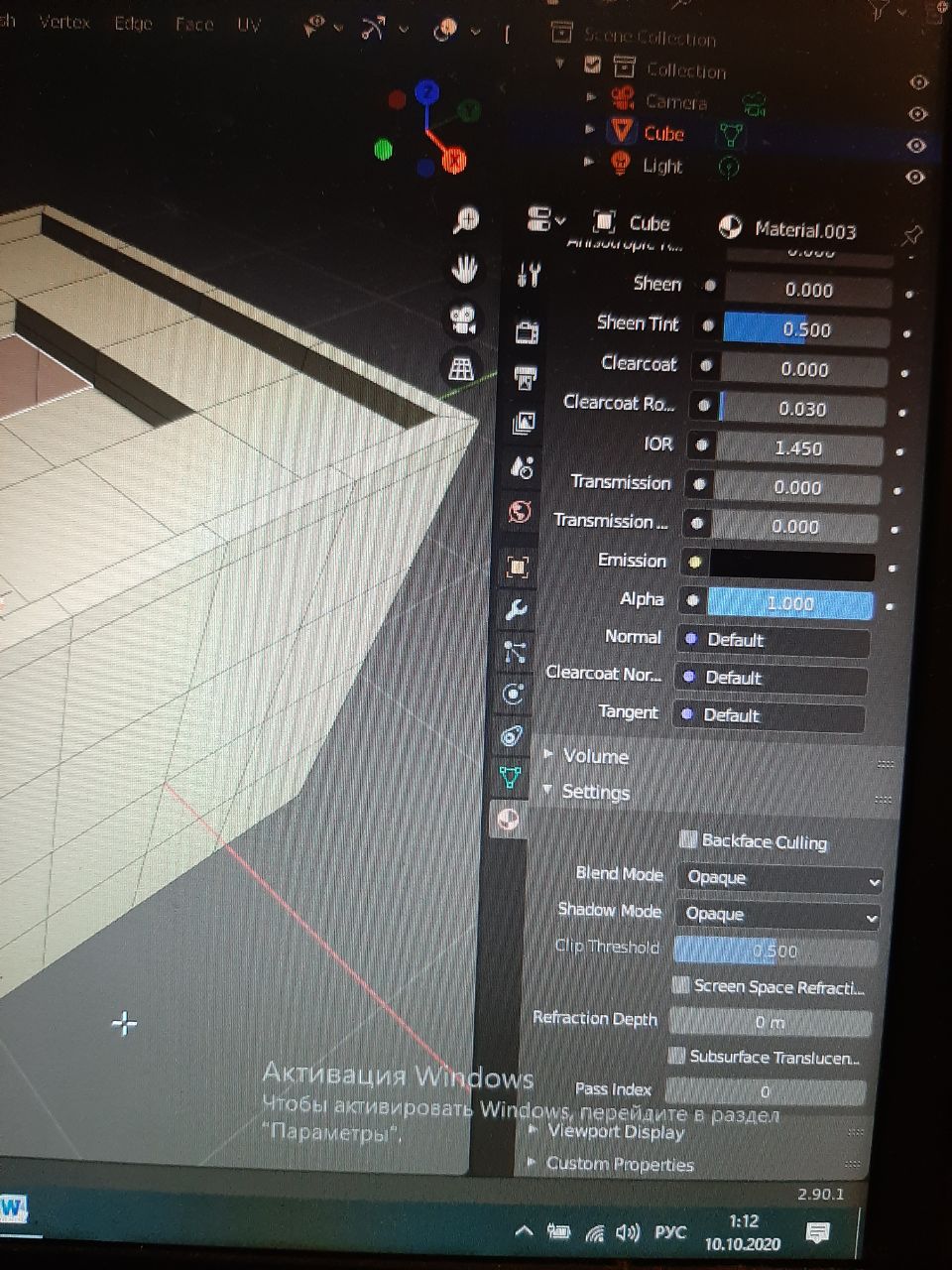Click the Emission color swatch
The width and height of the screenshot is (952, 1270).
click(x=791, y=566)
